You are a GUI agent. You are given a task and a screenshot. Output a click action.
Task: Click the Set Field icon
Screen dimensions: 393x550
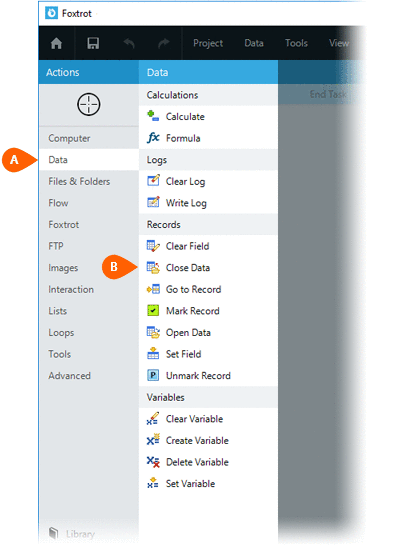tap(153, 354)
